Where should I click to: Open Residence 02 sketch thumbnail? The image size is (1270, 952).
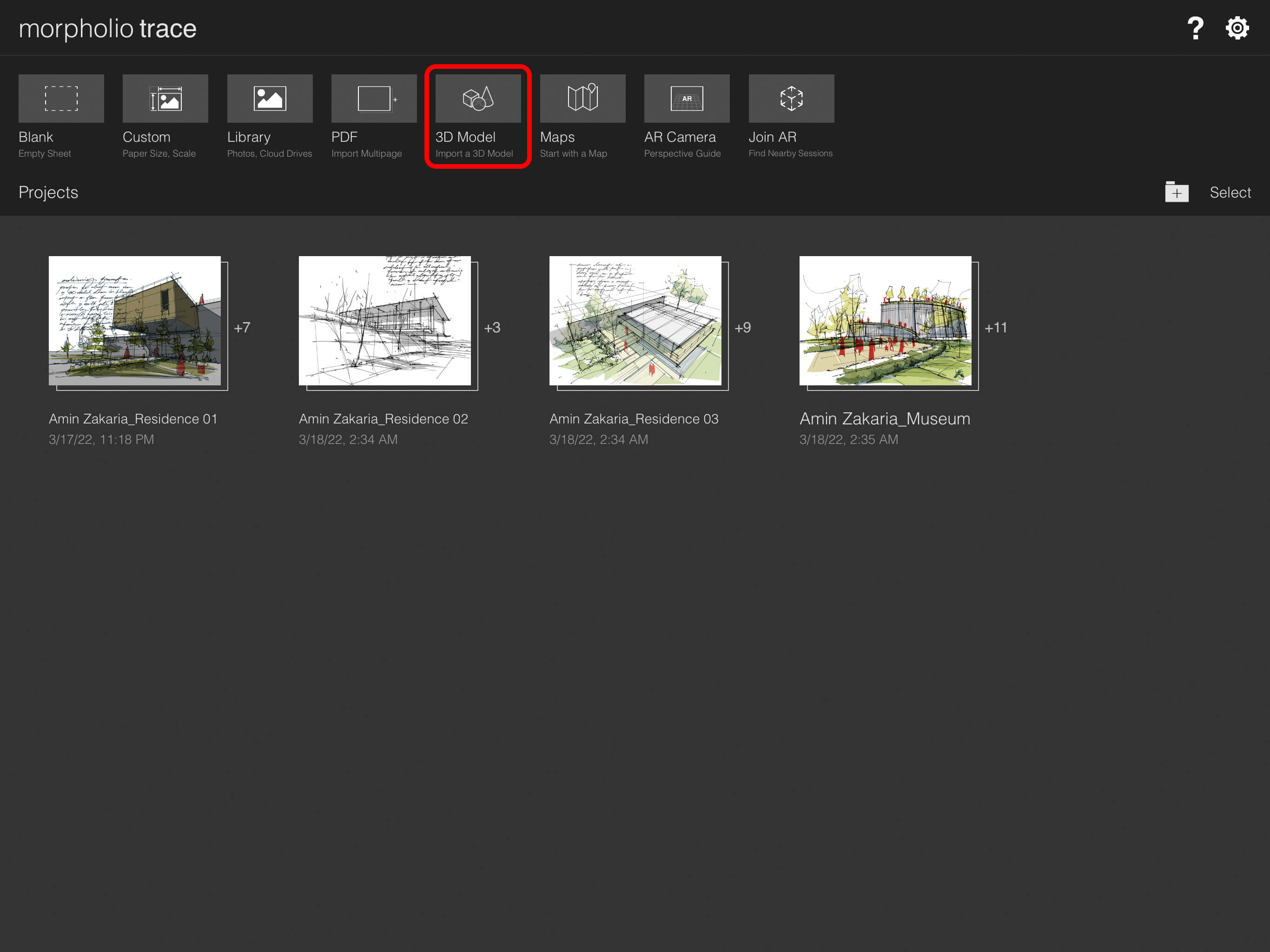click(x=385, y=320)
